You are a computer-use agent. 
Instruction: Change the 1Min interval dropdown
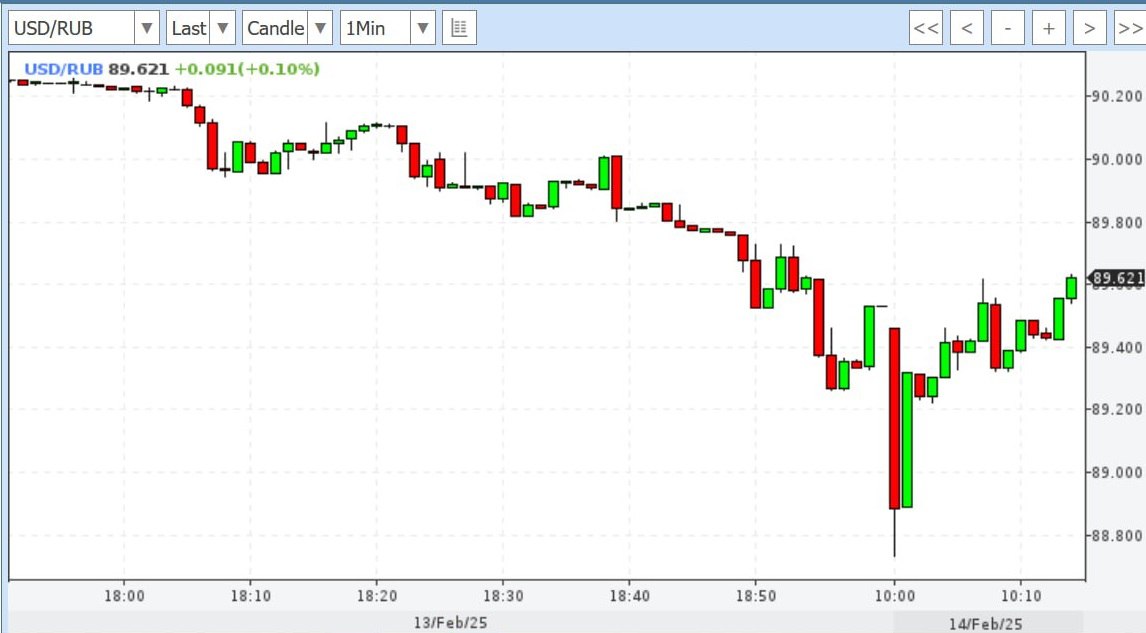[423, 28]
